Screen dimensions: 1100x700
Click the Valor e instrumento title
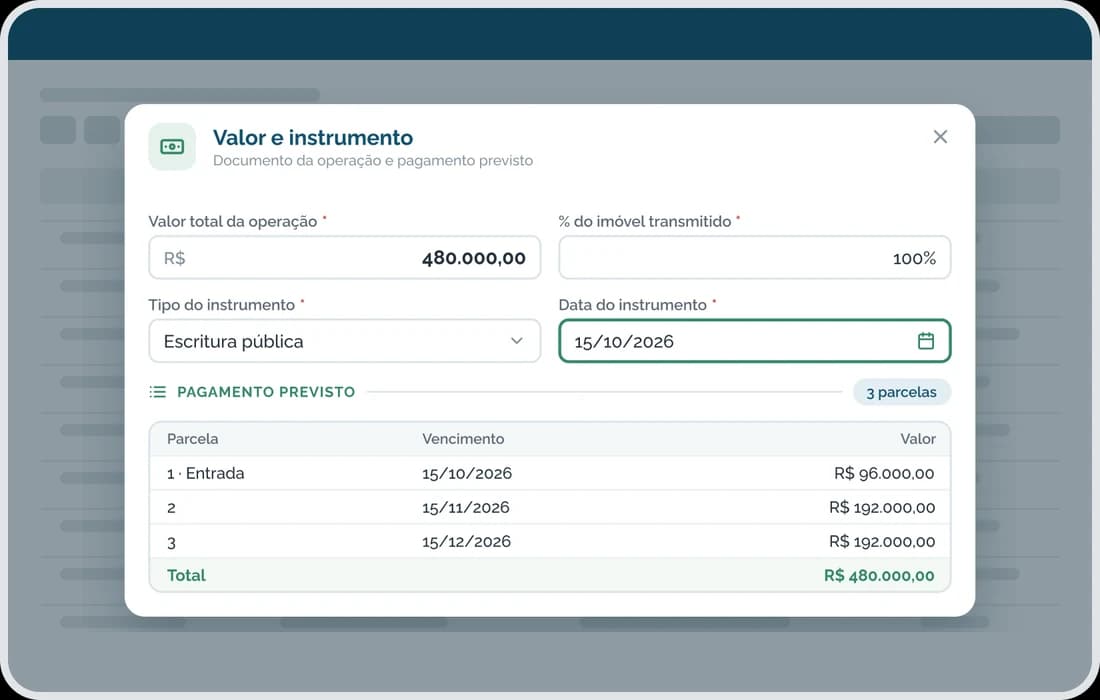click(313, 137)
